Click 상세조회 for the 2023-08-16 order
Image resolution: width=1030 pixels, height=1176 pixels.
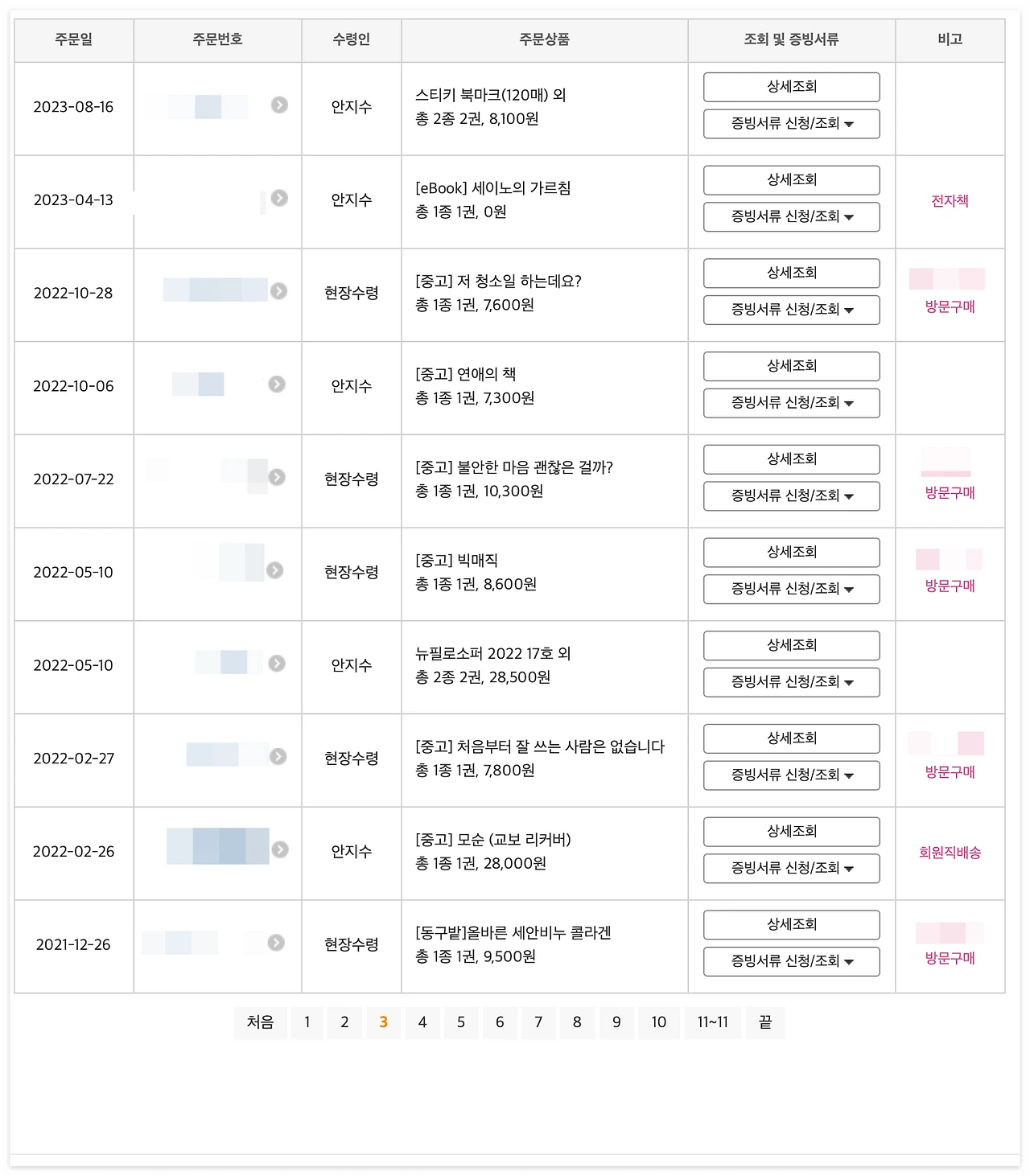792,87
